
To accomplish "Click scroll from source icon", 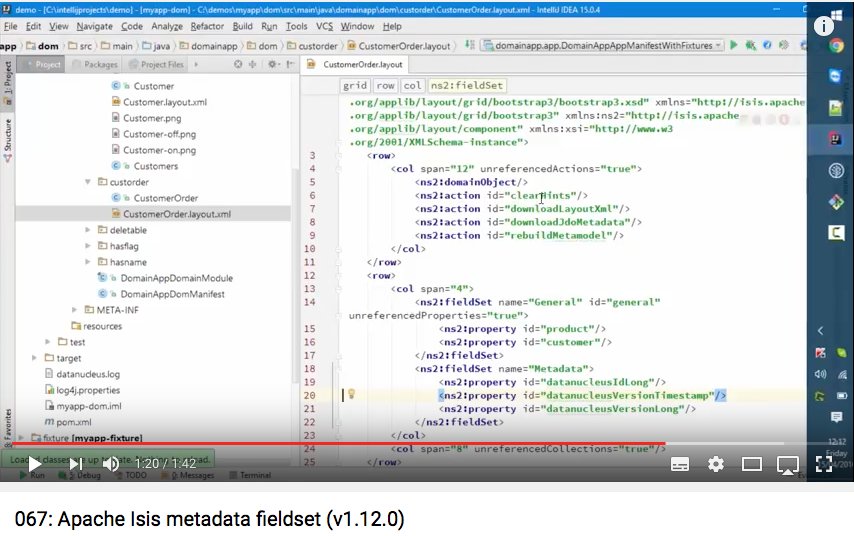I will click(238, 64).
